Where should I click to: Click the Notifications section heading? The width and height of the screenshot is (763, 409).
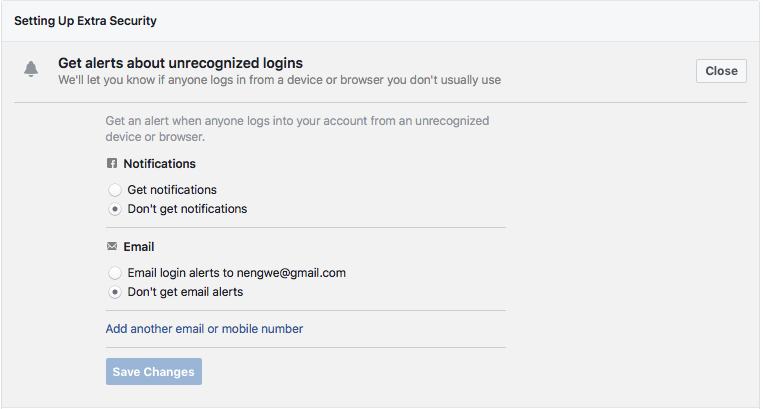click(x=160, y=163)
